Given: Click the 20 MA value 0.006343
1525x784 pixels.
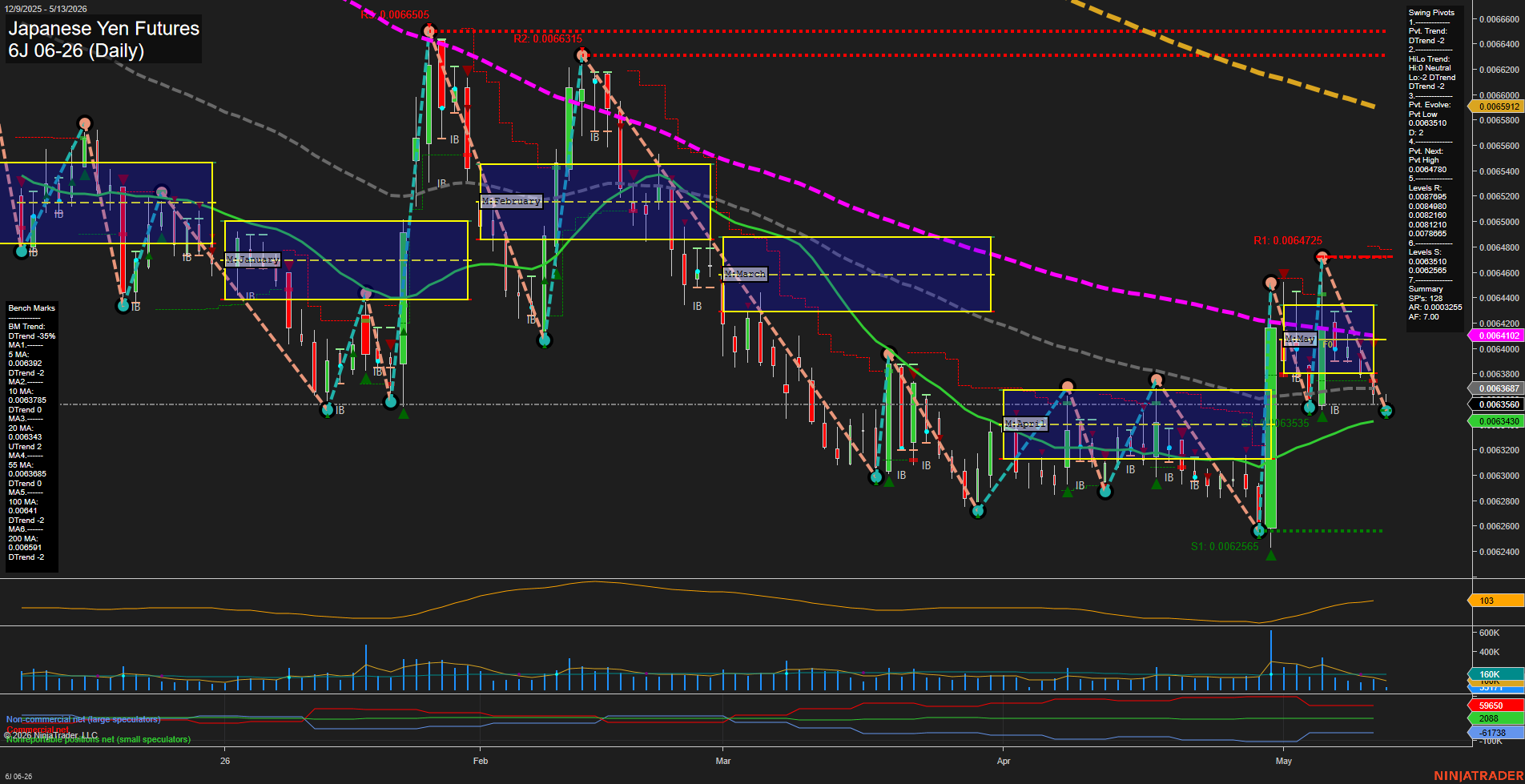Looking at the screenshot, I should click(x=25, y=437).
